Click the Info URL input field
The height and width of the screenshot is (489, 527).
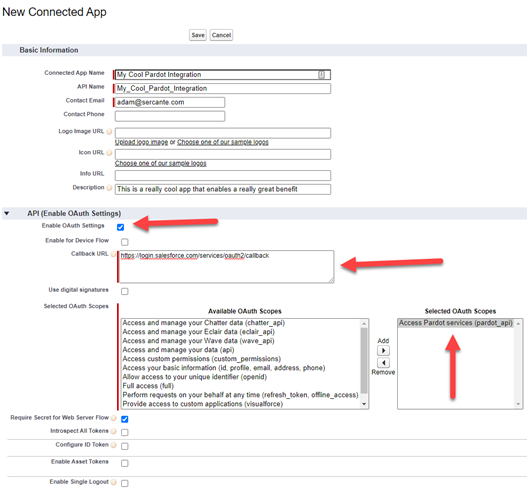click(x=223, y=175)
